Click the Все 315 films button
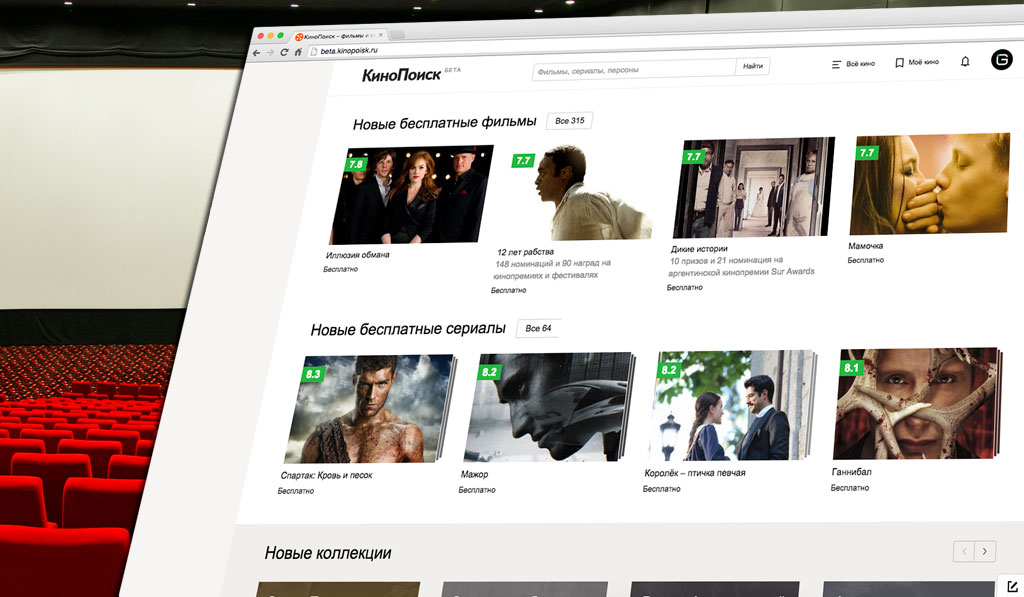The width and height of the screenshot is (1024, 597). pos(569,121)
